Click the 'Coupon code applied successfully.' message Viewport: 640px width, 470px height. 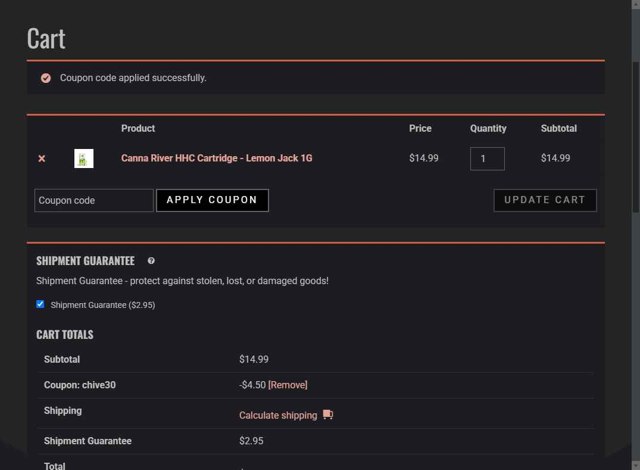point(133,78)
